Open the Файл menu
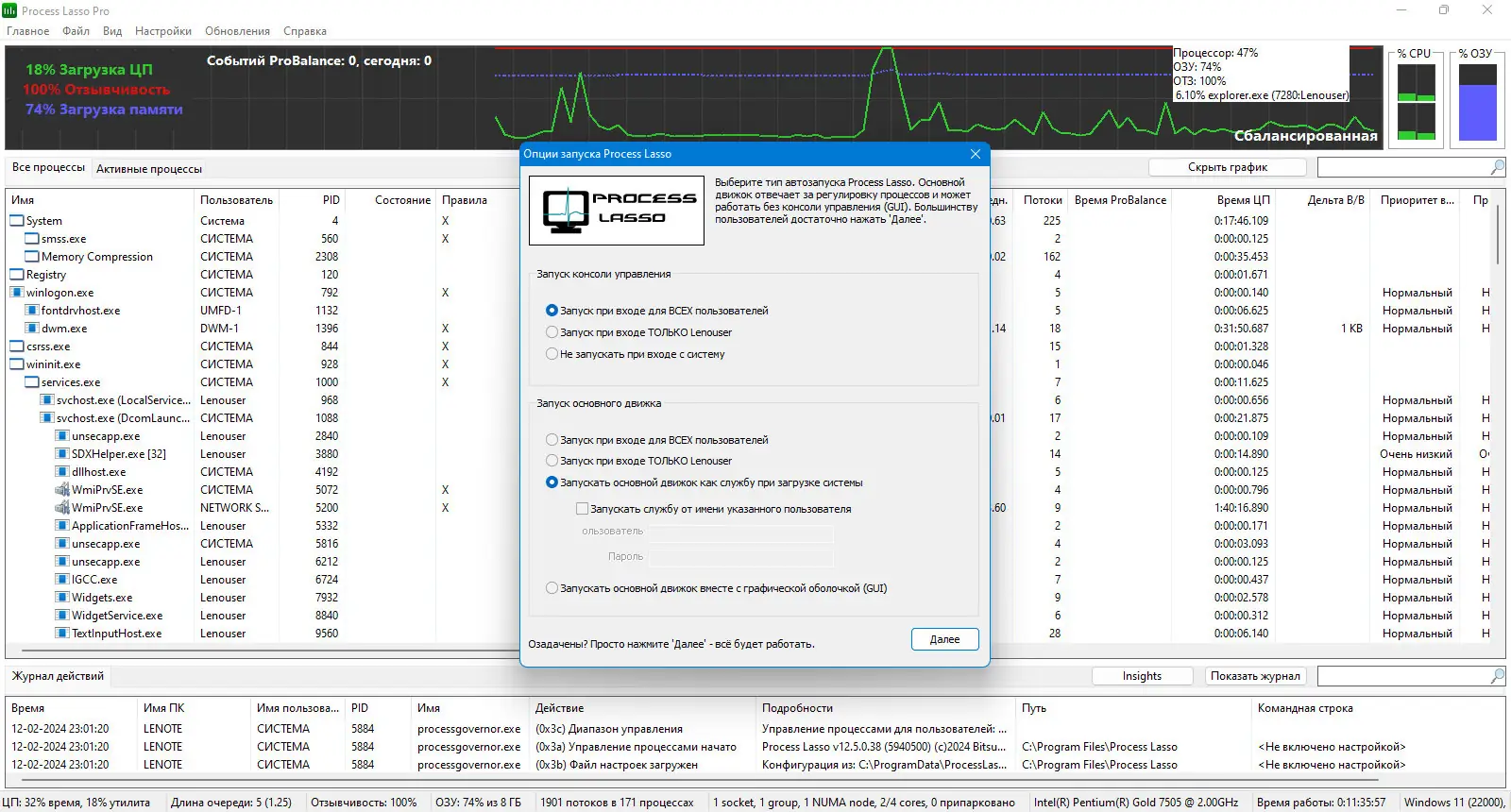Image resolution: width=1511 pixels, height=812 pixels. pyautogui.click(x=76, y=31)
